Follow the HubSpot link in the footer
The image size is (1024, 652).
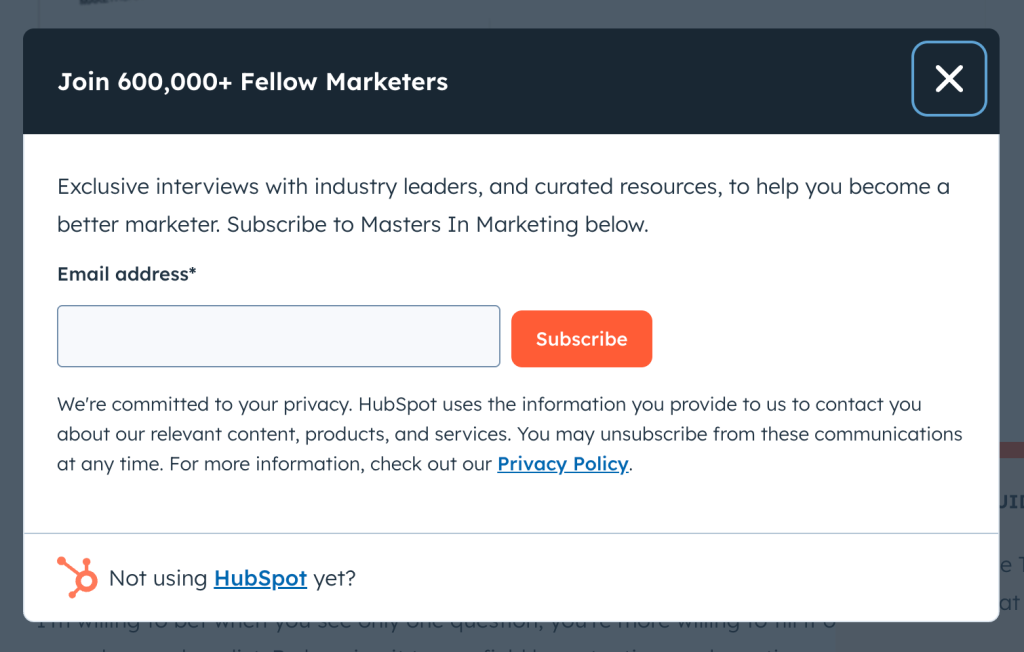[x=260, y=578]
